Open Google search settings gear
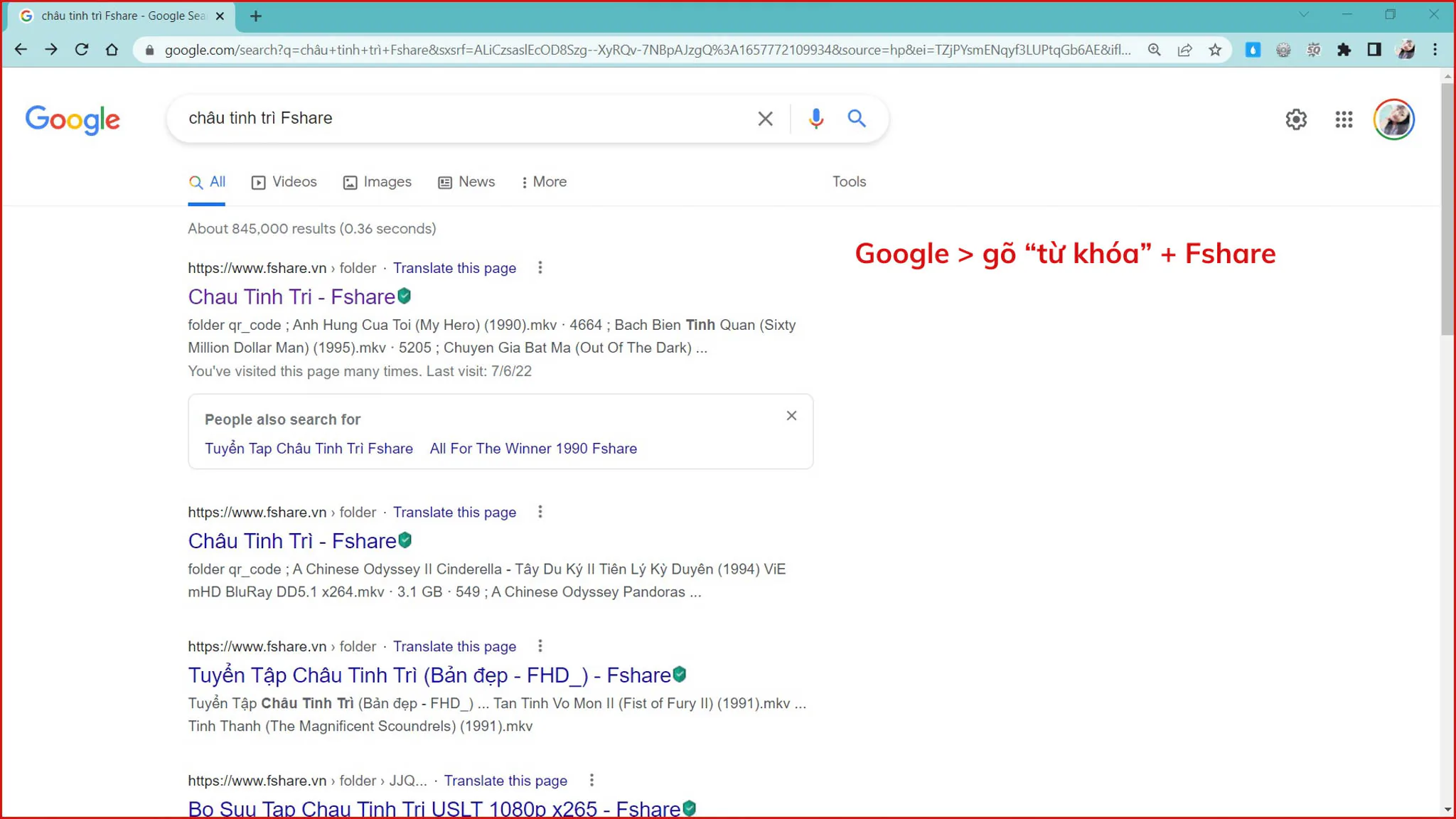The width and height of the screenshot is (1456, 819). coord(1296,119)
